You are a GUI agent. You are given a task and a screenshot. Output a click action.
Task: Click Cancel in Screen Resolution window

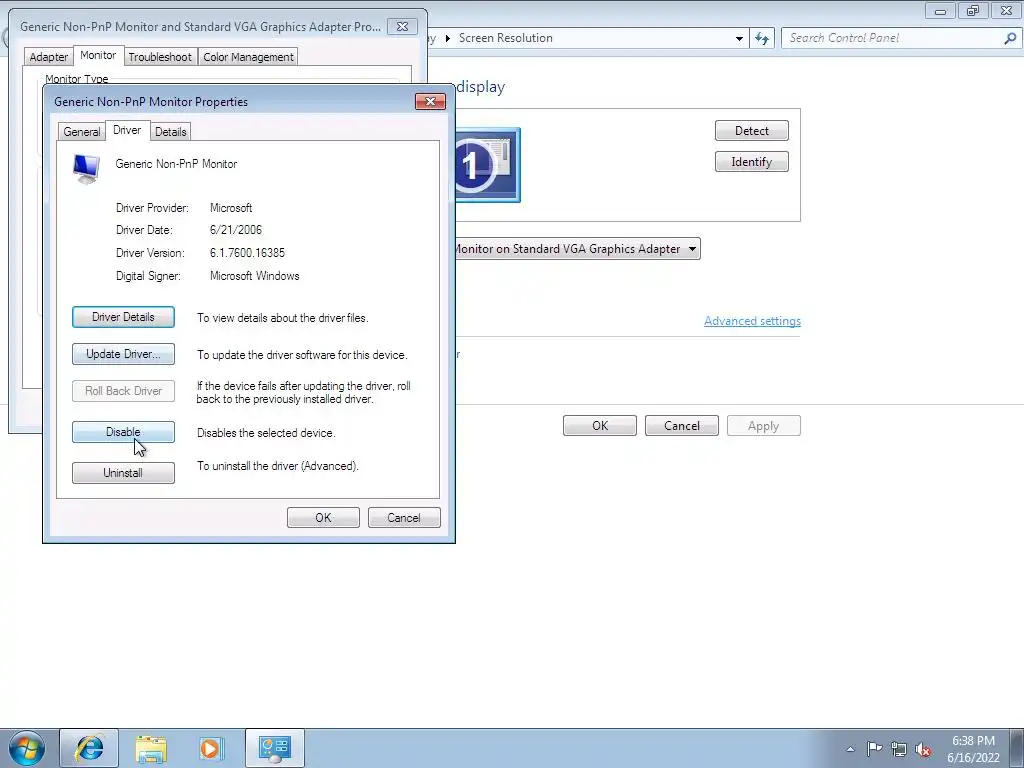point(682,426)
